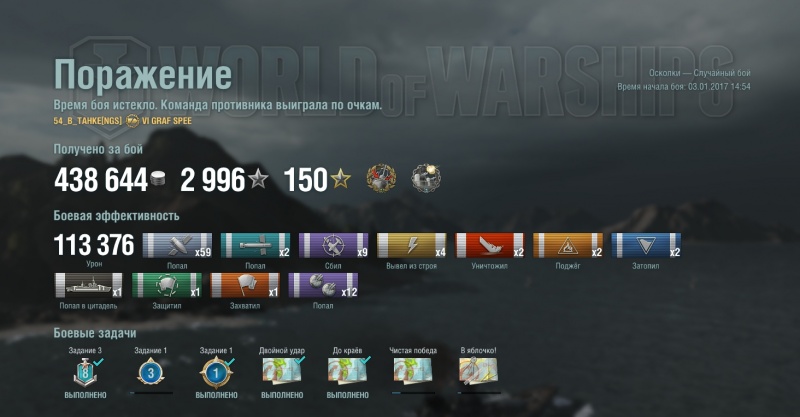Click the defended ribbon labeled Защитил
Screen dimensions: 800x417
point(167,285)
